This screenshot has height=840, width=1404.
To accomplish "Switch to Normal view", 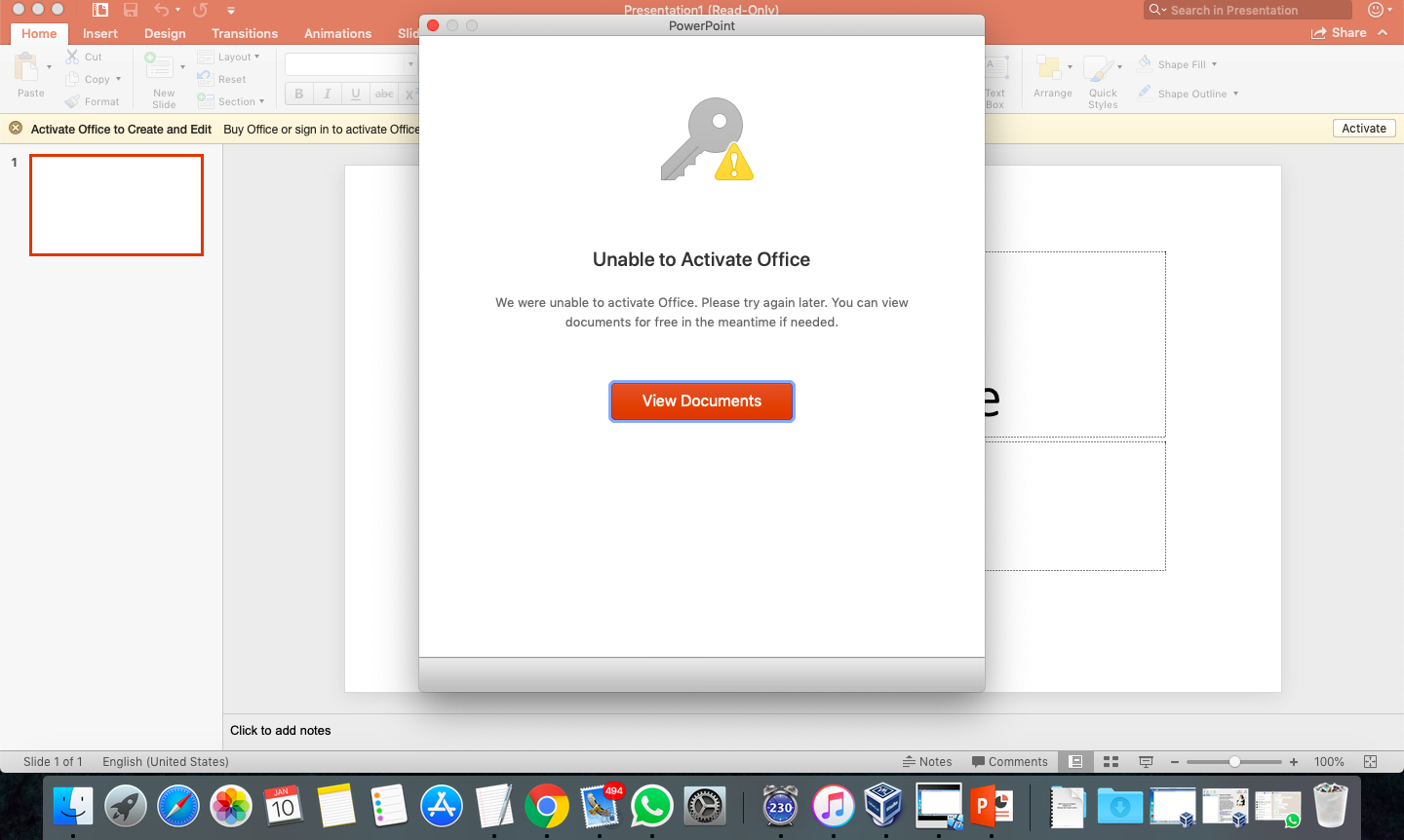I will pyautogui.click(x=1075, y=762).
